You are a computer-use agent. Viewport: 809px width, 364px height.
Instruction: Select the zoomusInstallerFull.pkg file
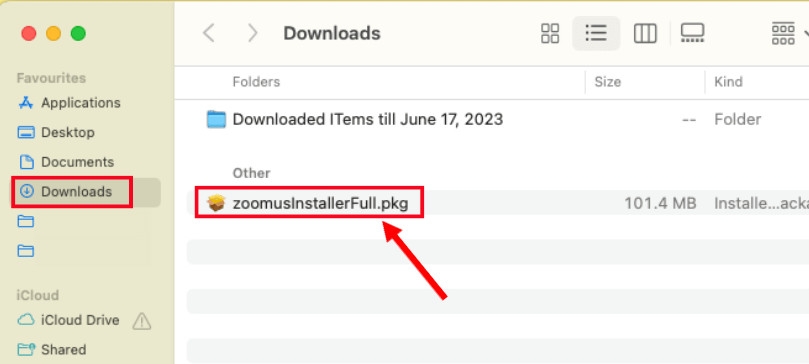point(310,203)
